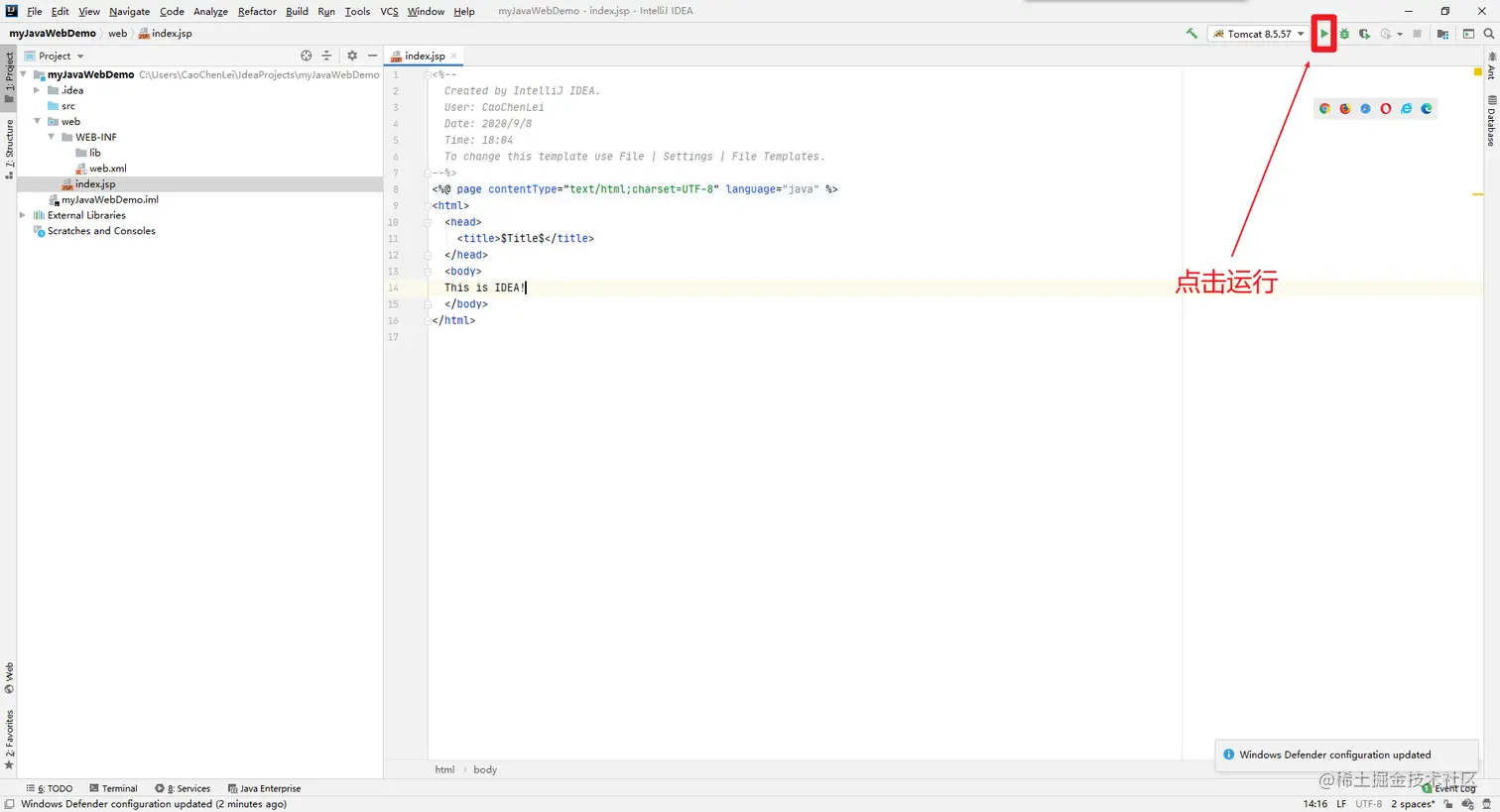Open the Java Enterprise tool window

pyautogui.click(x=264, y=788)
